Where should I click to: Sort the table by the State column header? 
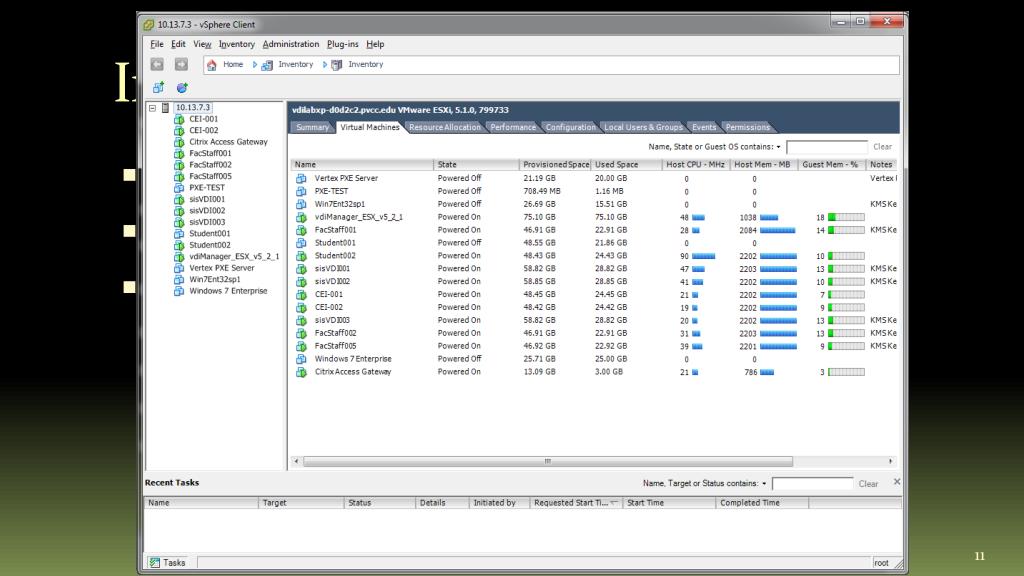[476, 165]
